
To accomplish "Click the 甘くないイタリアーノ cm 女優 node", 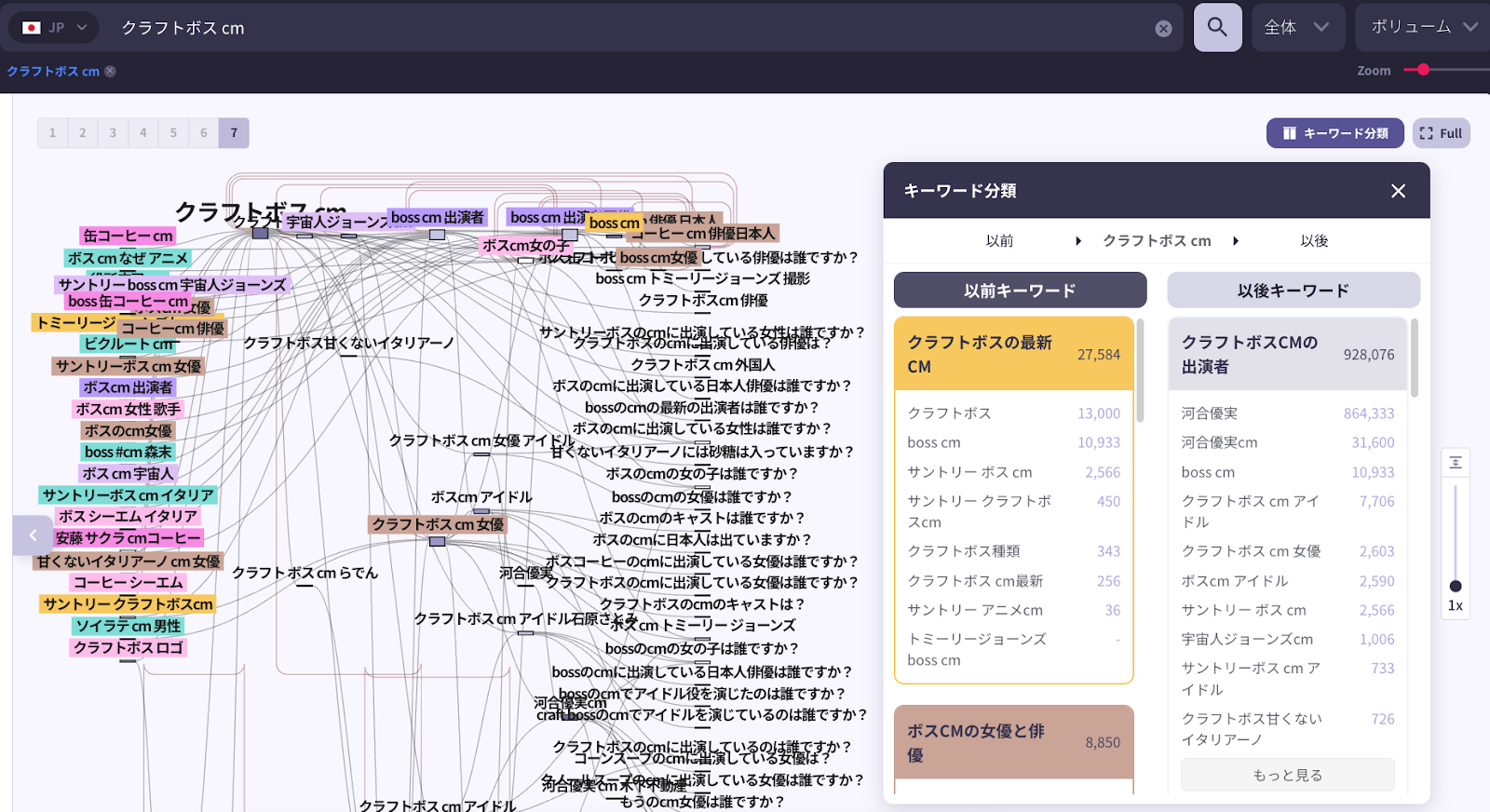I will point(129,561).
